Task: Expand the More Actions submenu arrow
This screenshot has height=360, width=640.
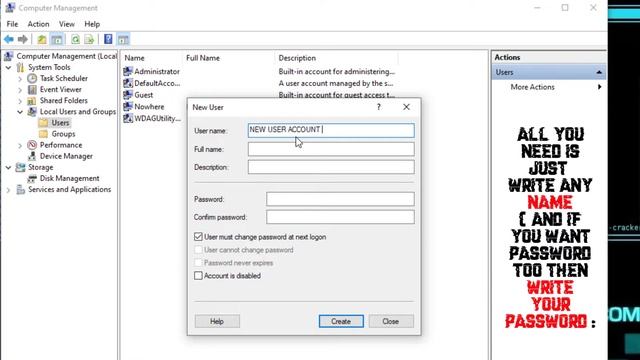Action: pos(599,87)
